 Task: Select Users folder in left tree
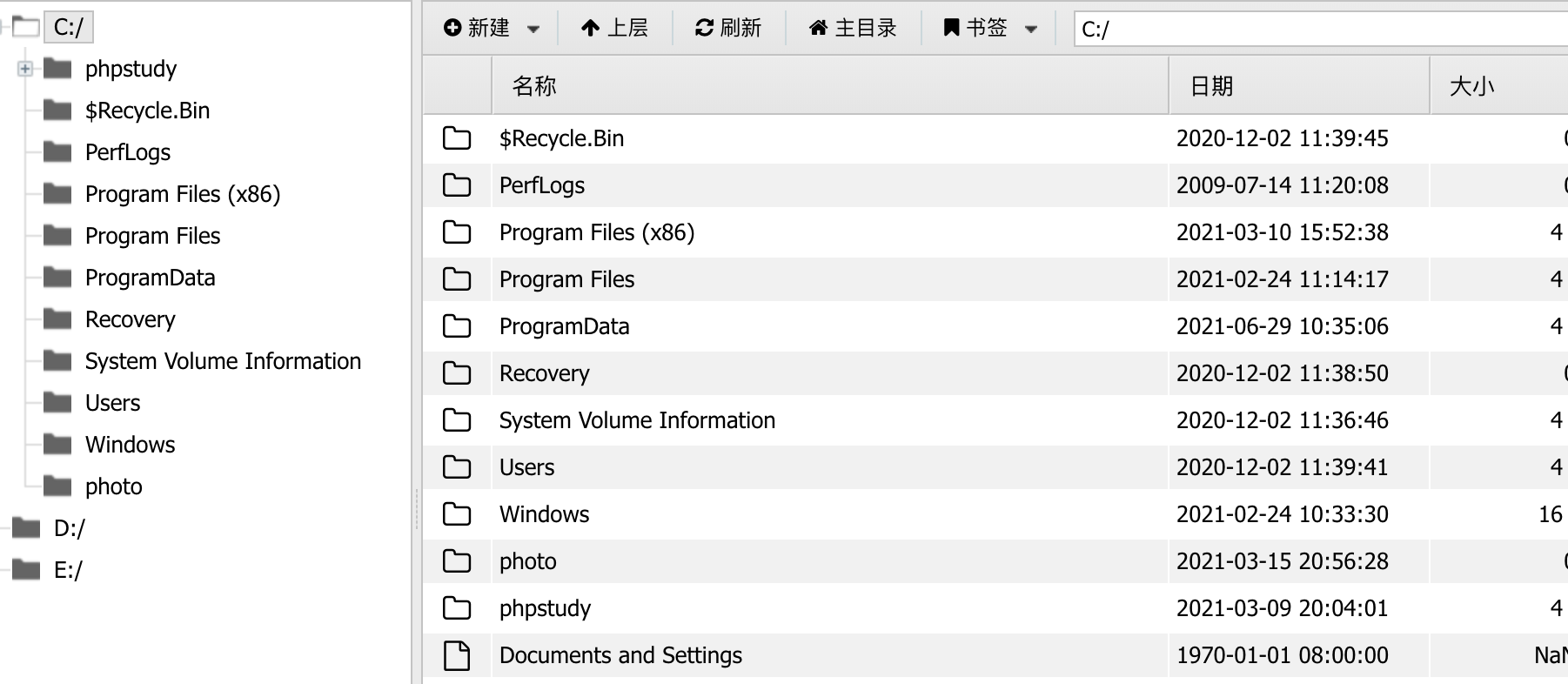(112, 403)
